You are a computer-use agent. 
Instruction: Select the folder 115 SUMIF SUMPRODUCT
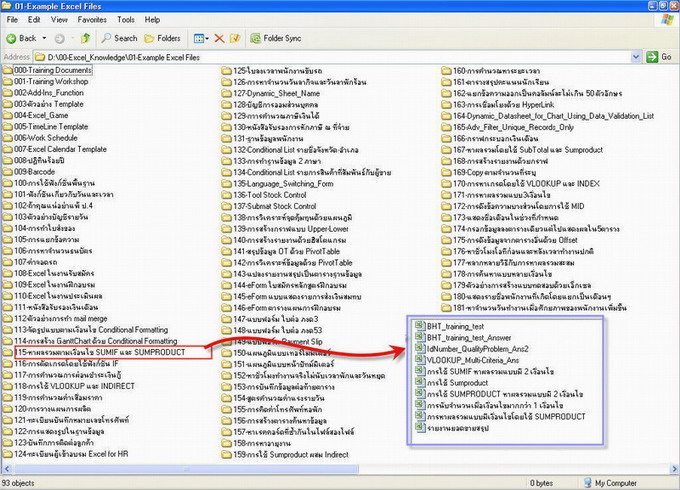coord(95,352)
